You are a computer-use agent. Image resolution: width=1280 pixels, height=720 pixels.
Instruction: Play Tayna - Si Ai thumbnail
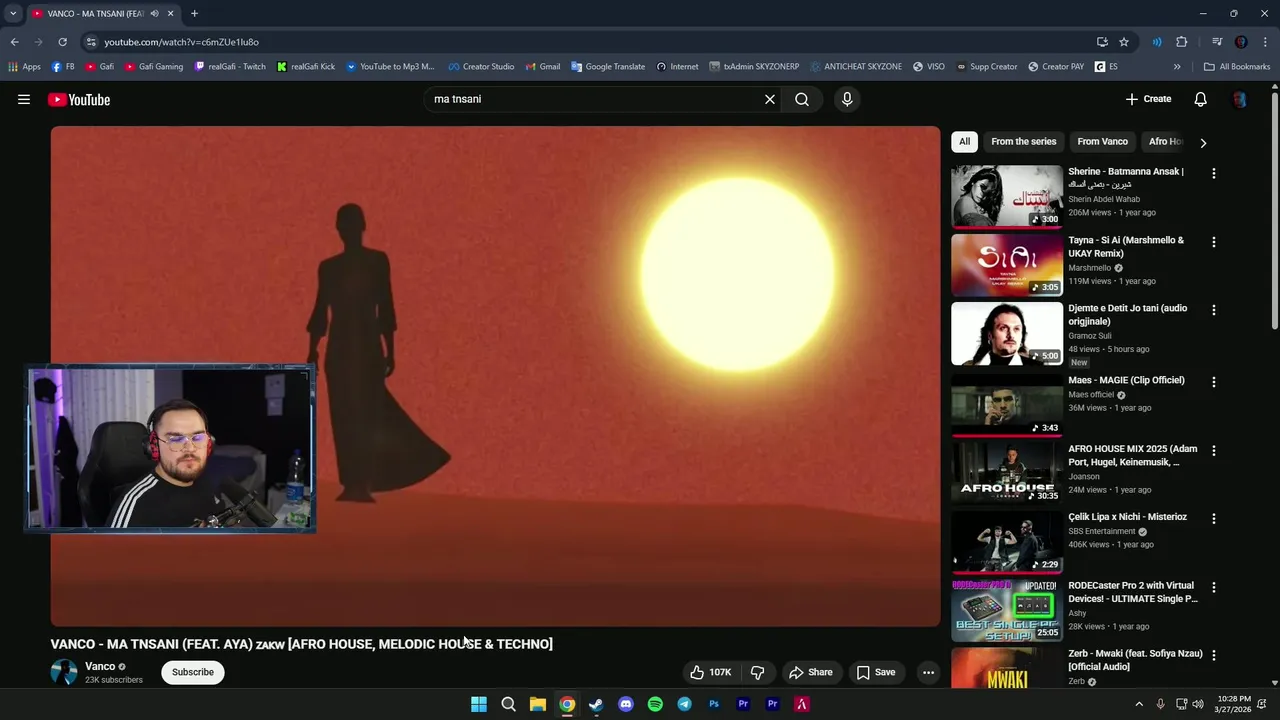click(x=1007, y=265)
